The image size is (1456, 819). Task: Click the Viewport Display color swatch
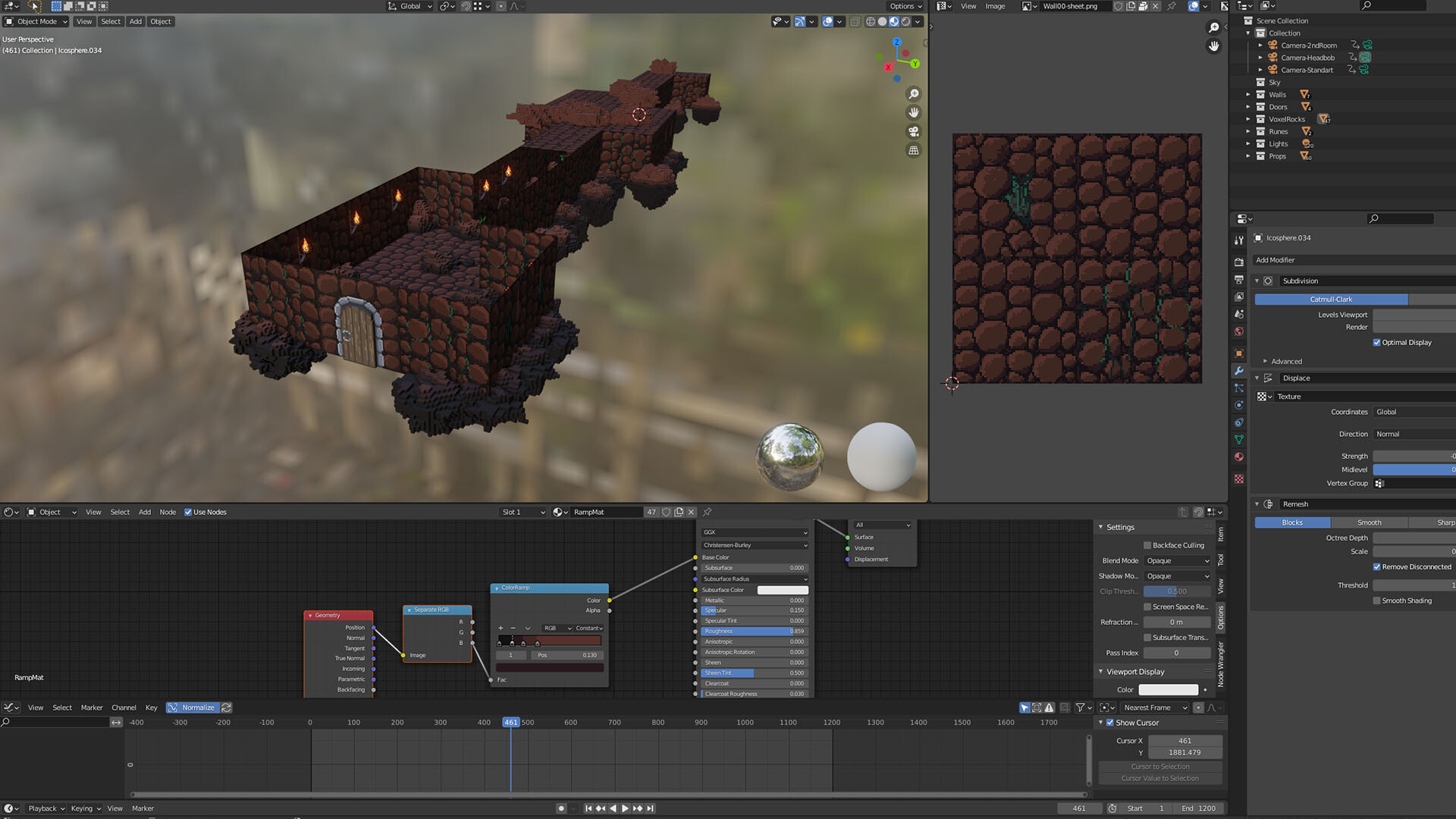tap(1168, 690)
